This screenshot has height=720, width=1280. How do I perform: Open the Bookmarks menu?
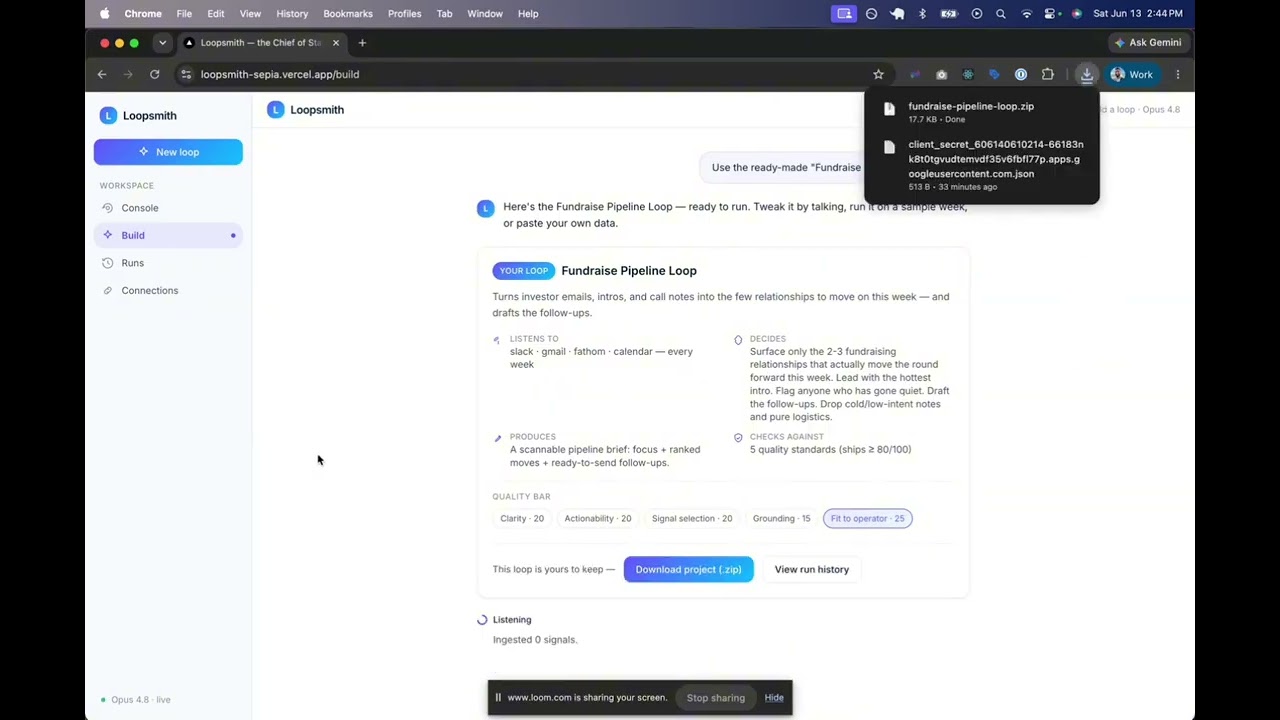(348, 14)
